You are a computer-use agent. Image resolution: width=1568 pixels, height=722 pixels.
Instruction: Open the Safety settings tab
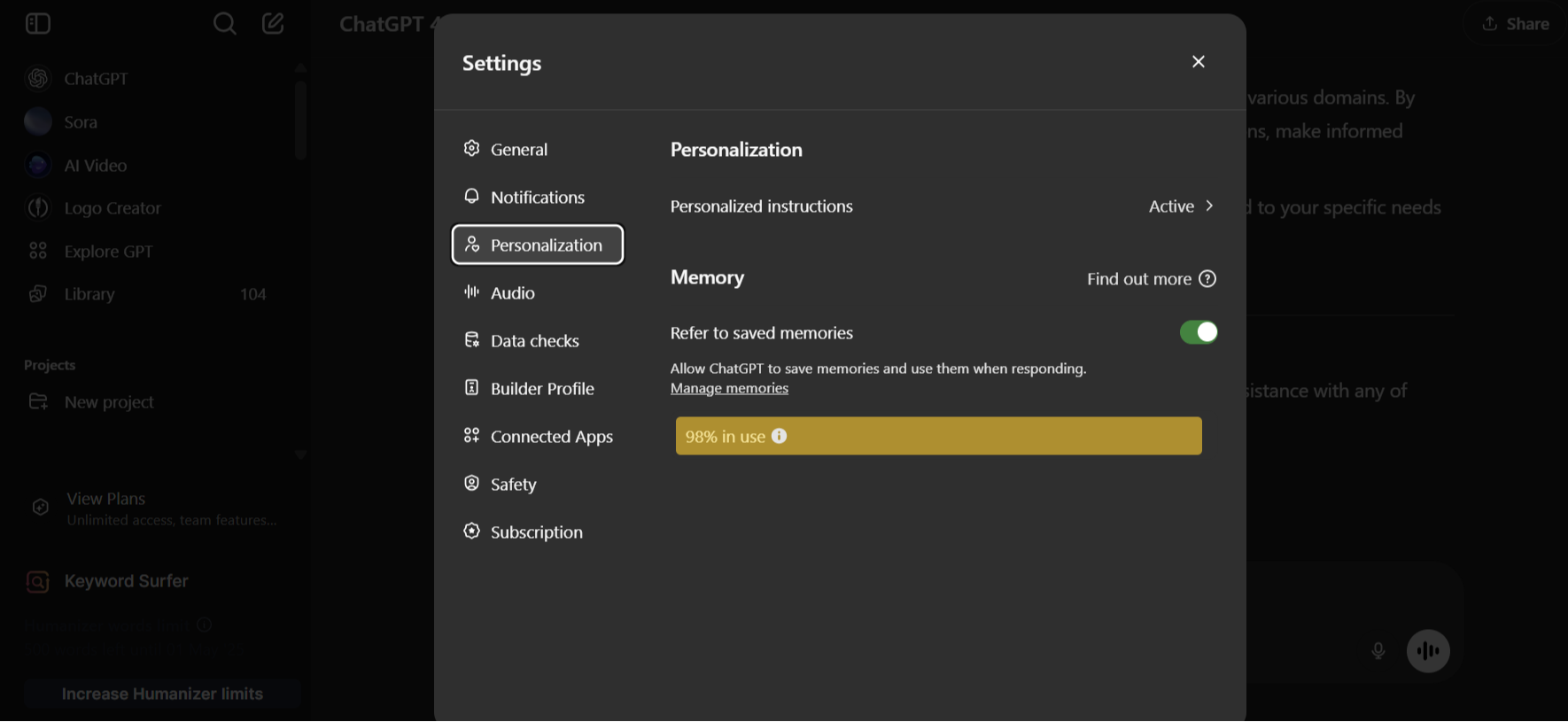tap(538, 484)
